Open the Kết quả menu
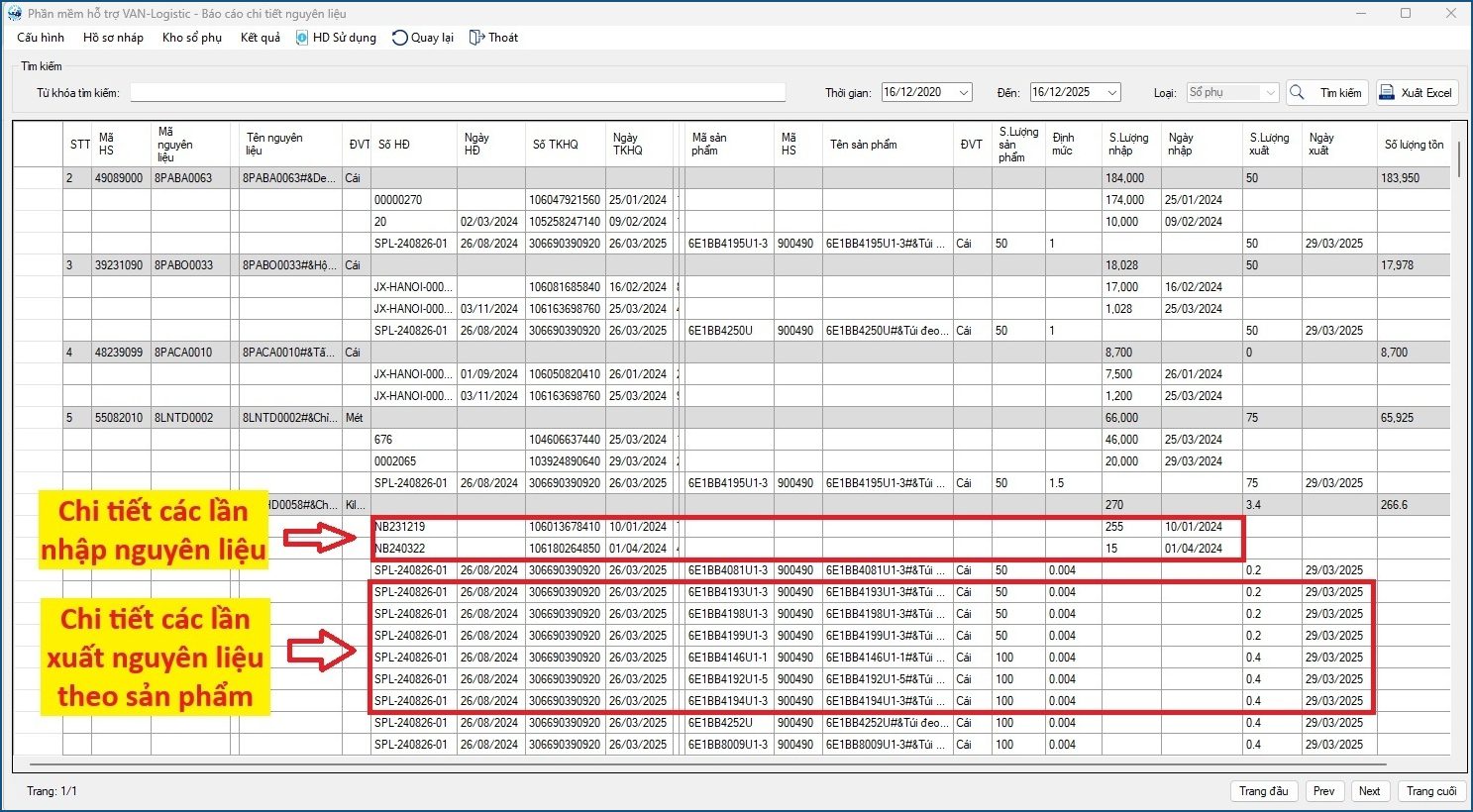 (x=260, y=38)
